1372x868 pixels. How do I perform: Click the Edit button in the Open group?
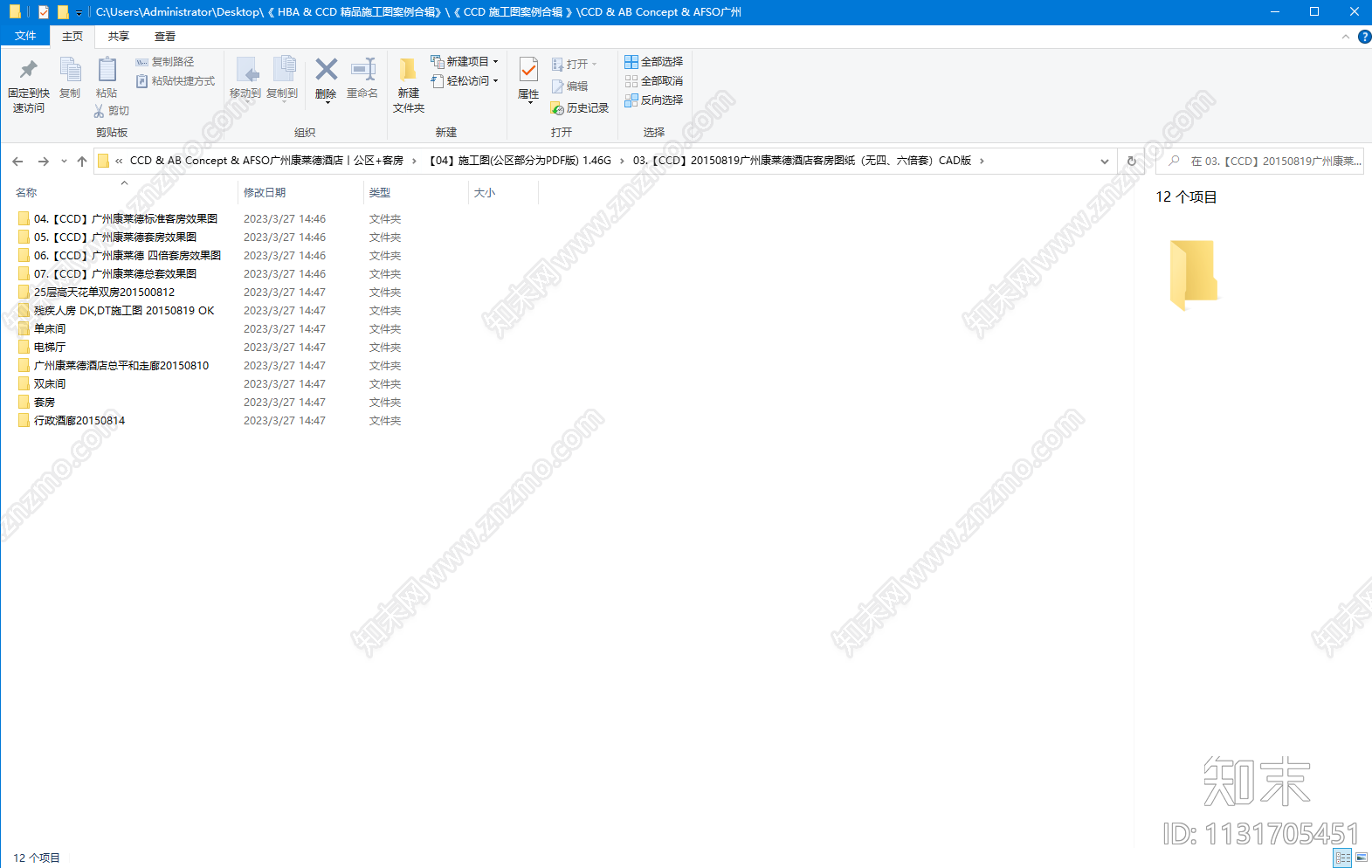click(570, 86)
